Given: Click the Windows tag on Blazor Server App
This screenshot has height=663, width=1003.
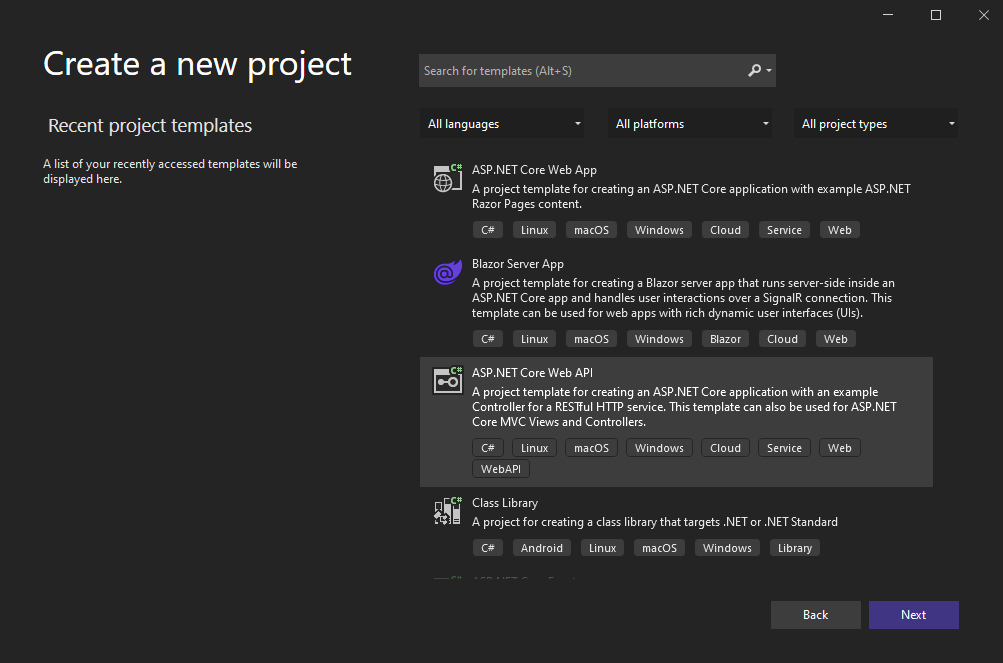Looking at the screenshot, I should click(x=659, y=339).
